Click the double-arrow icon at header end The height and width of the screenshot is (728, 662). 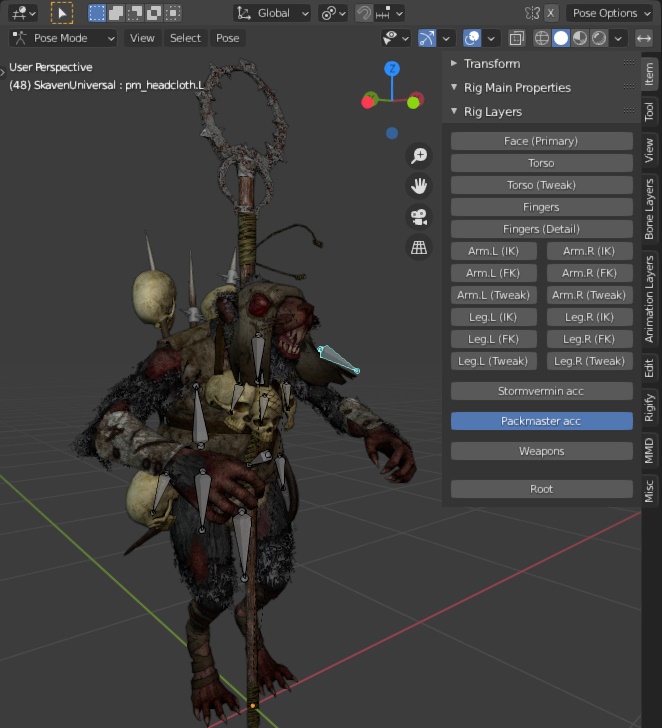(644, 38)
